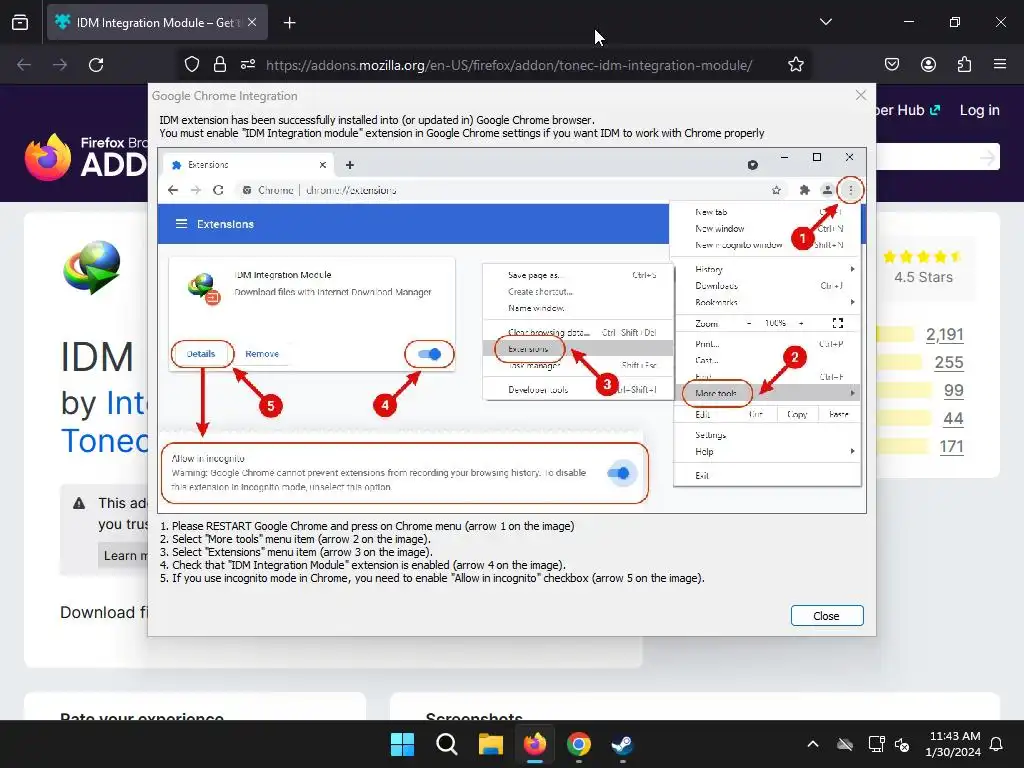Viewport: 1024px width, 768px height.
Task: Open the tracking protection shield panel
Action: point(191,65)
